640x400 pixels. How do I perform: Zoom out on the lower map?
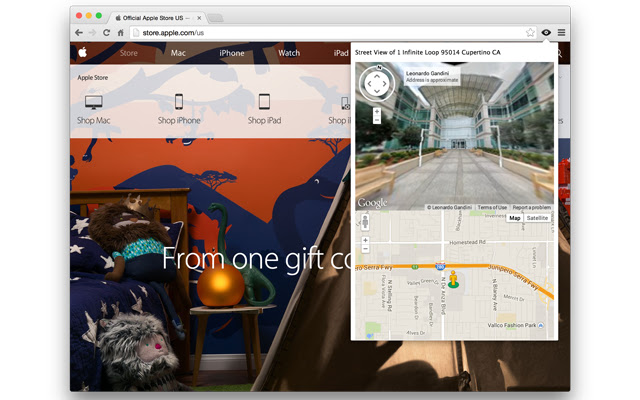click(x=365, y=250)
